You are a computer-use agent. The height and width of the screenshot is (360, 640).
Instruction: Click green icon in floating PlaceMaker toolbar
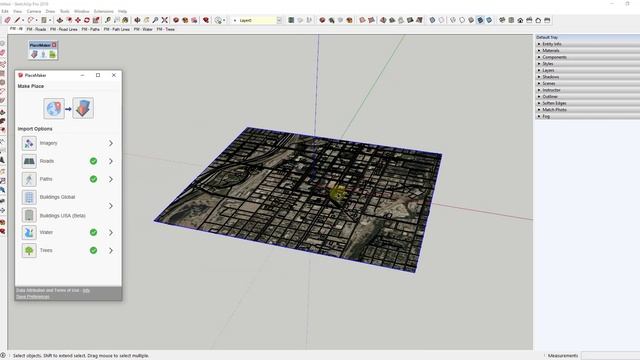click(x=52, y=54)
